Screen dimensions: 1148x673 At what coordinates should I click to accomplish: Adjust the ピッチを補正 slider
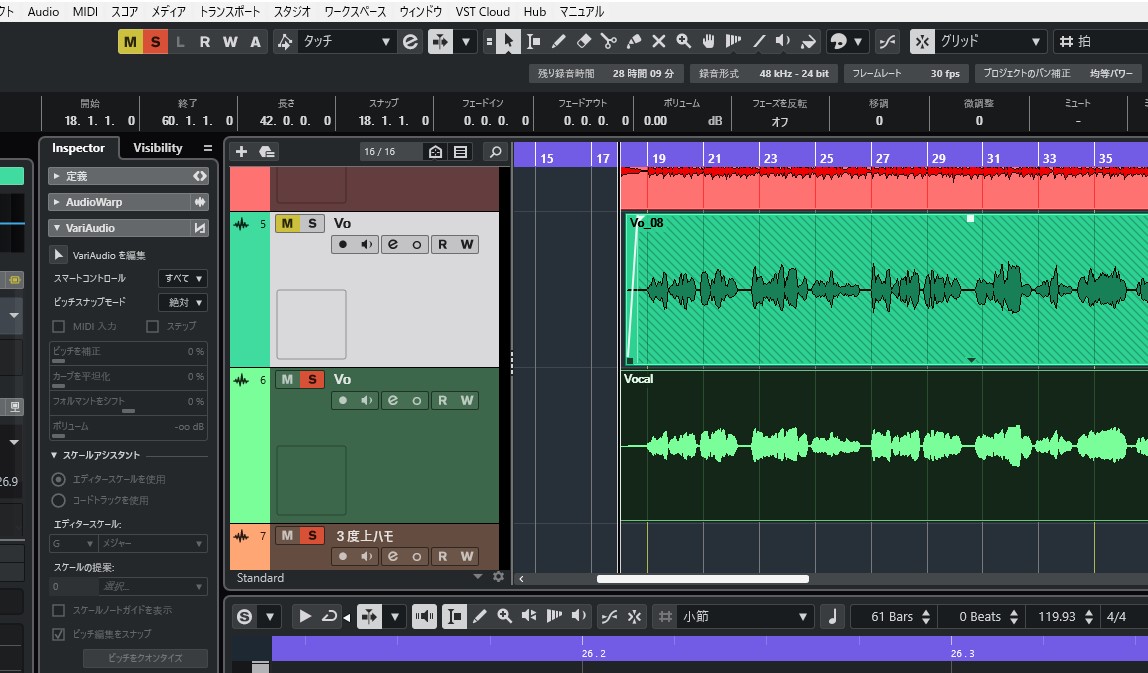pos(128,353)
